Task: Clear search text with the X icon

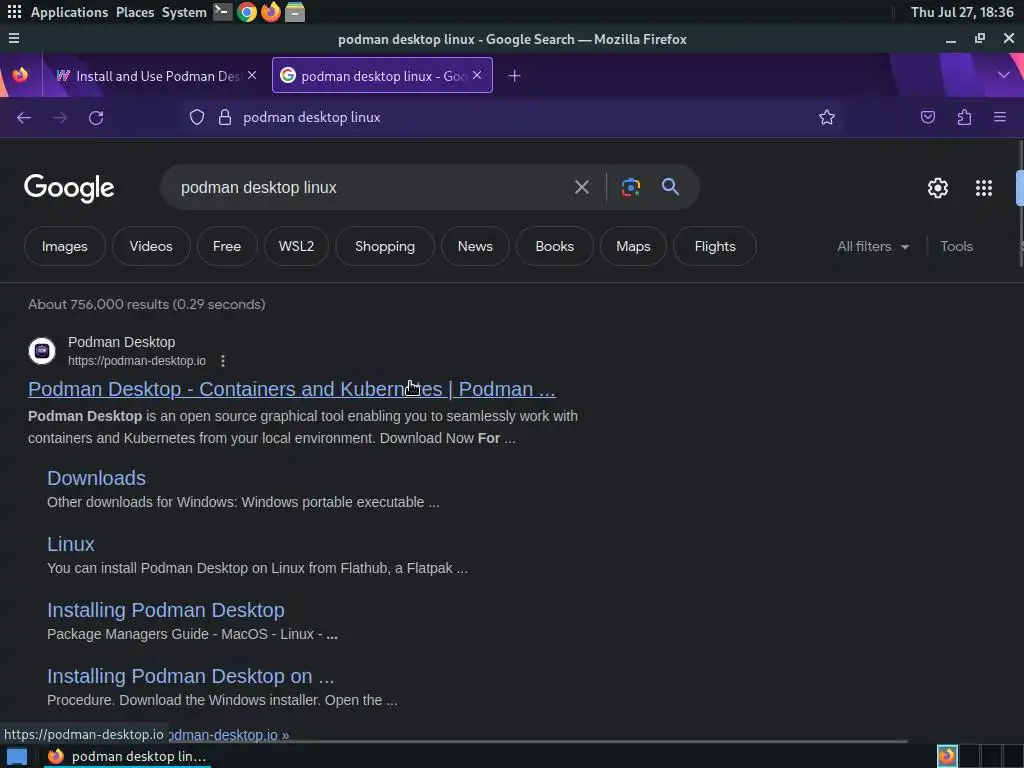Action: point(581,187)
